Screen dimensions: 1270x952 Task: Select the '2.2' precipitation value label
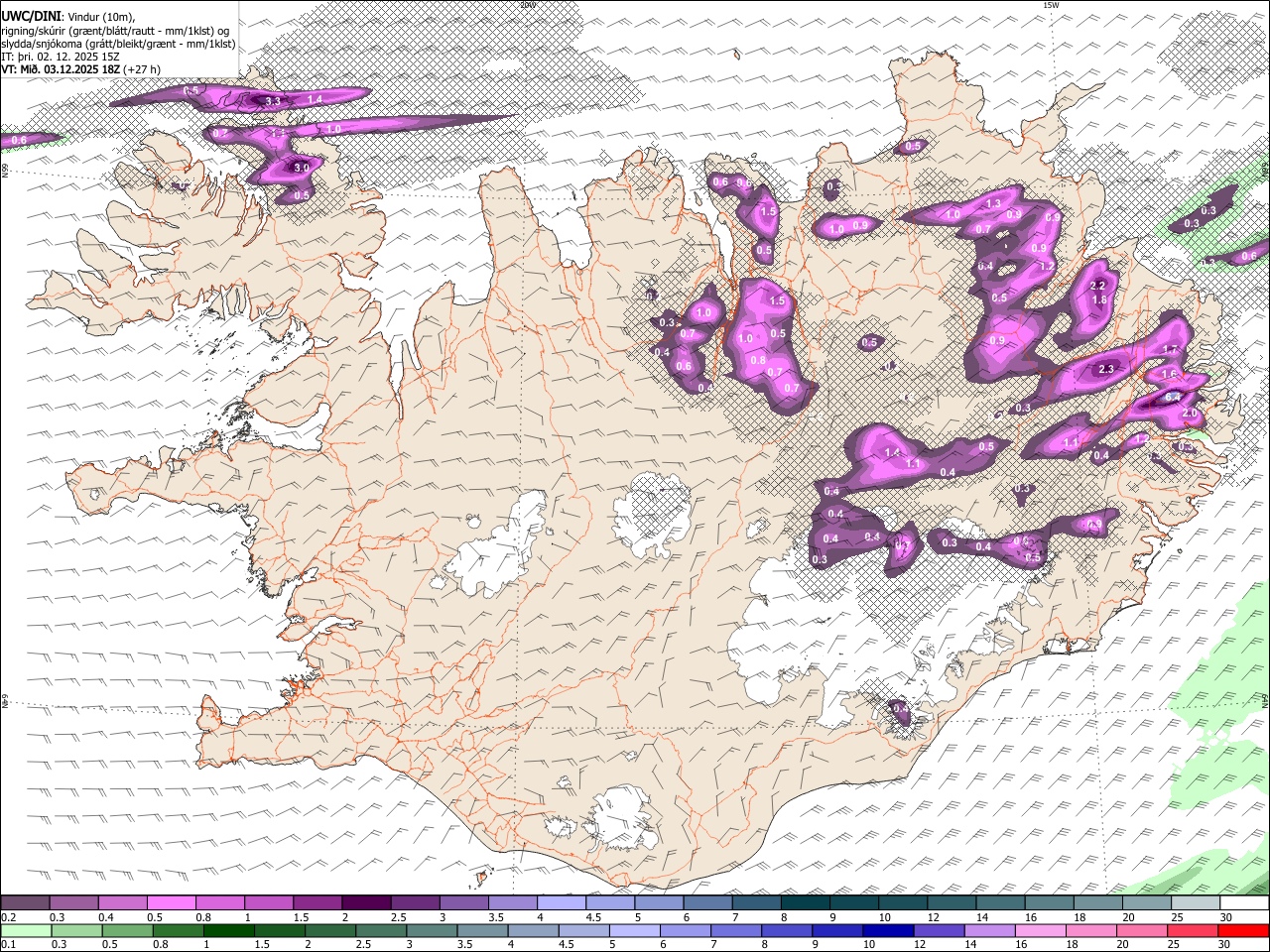pyautogui.click(x=1098, y=286)
